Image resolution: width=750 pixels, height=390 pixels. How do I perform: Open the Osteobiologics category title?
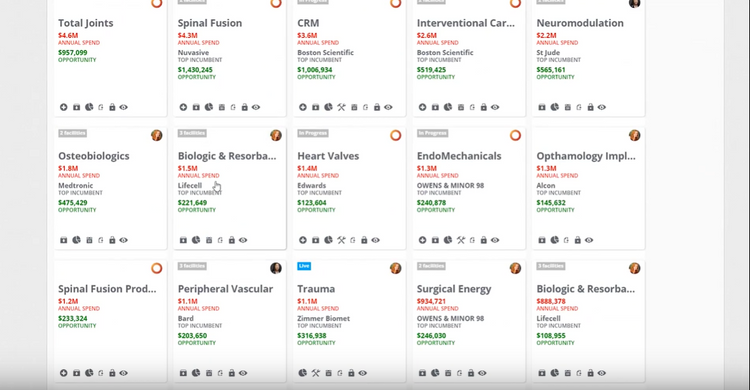[94, 156]
